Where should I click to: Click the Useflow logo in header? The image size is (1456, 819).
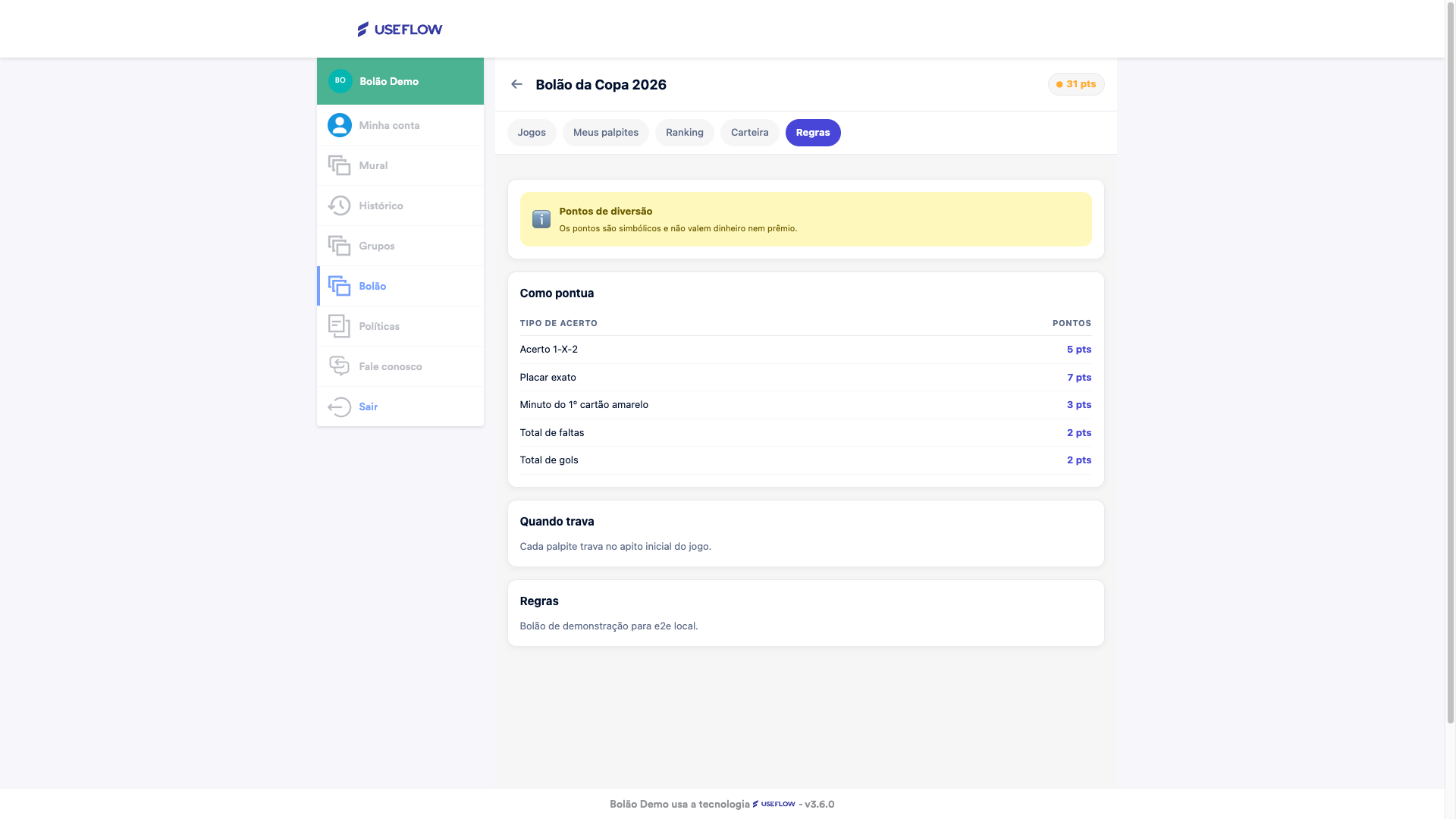click(400, 29)
